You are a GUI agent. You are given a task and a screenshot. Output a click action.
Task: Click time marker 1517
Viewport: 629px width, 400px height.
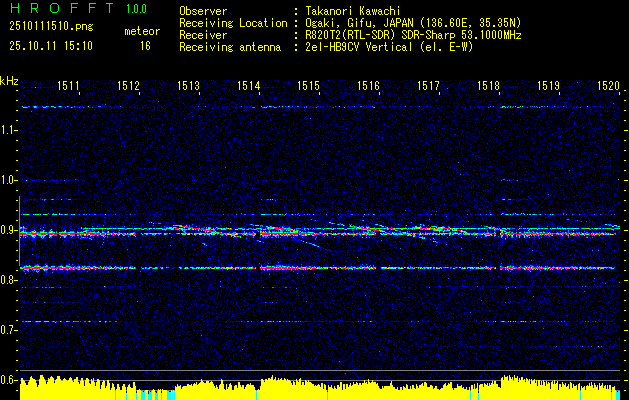428,85
